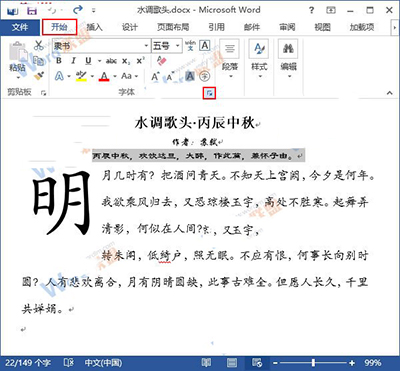Toggle superscript x²
The height and width of the screenshot is (371, 400).
coord(140,61)
